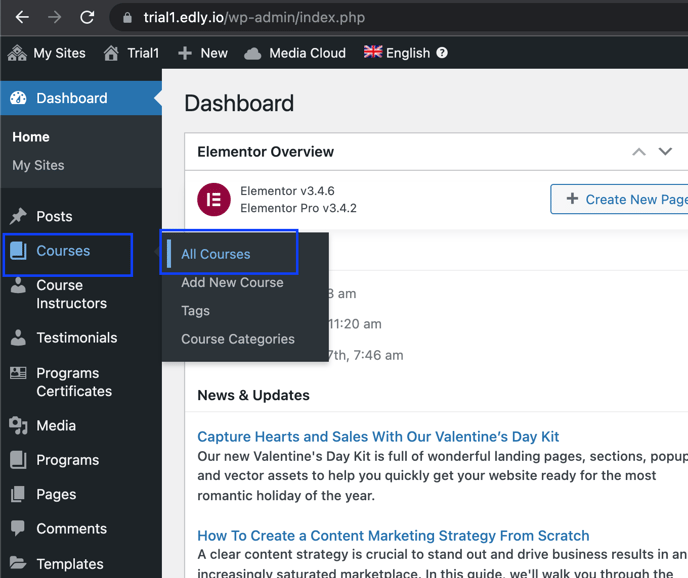Click the Media Cloud cloud icon
Screen dimensions: 688x578
pyautogui.click(x=252, y=54)
